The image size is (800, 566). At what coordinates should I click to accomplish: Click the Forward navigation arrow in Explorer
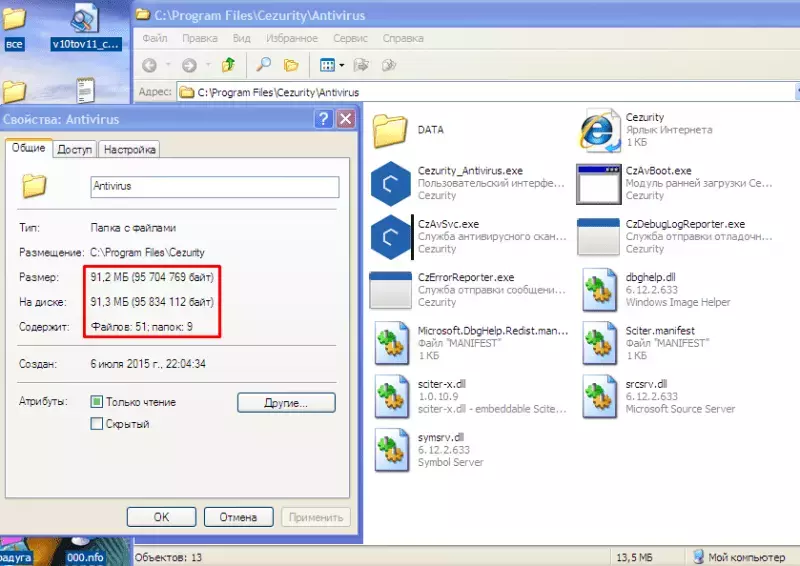[189, 65]
